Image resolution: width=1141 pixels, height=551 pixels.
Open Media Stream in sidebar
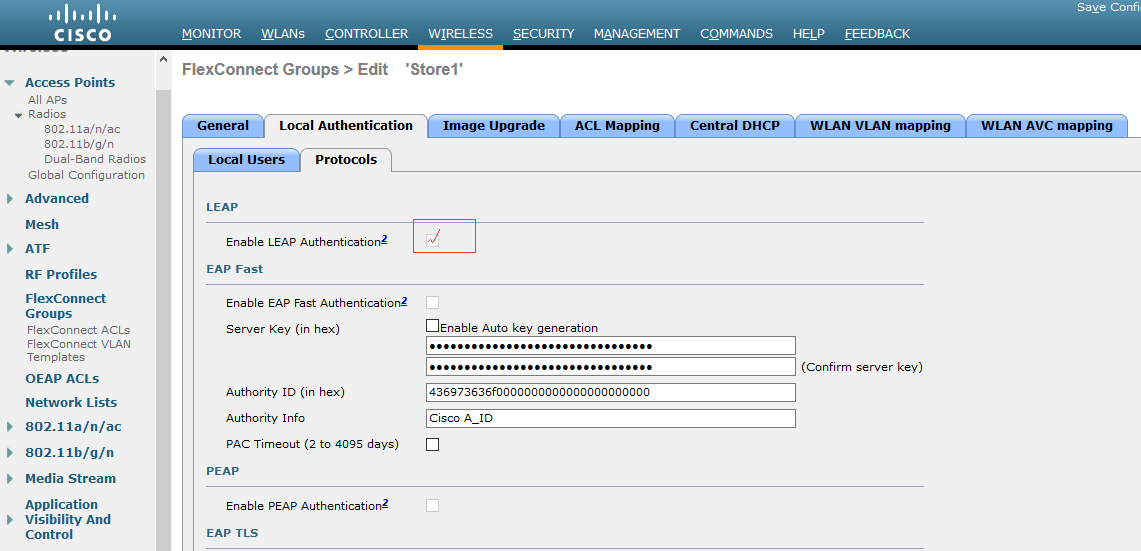click(70, 479)
